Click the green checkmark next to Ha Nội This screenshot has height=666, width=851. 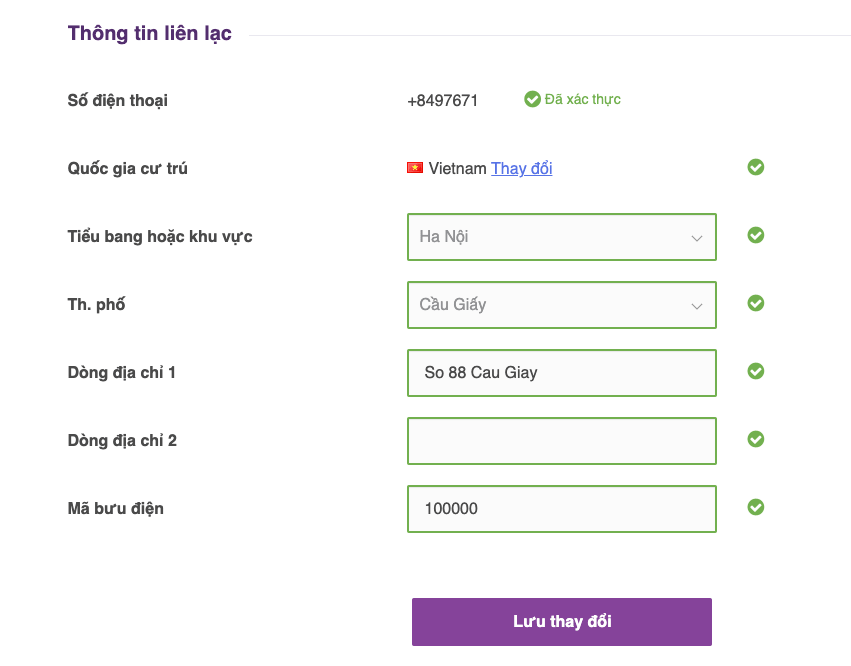tap(755, 236)
